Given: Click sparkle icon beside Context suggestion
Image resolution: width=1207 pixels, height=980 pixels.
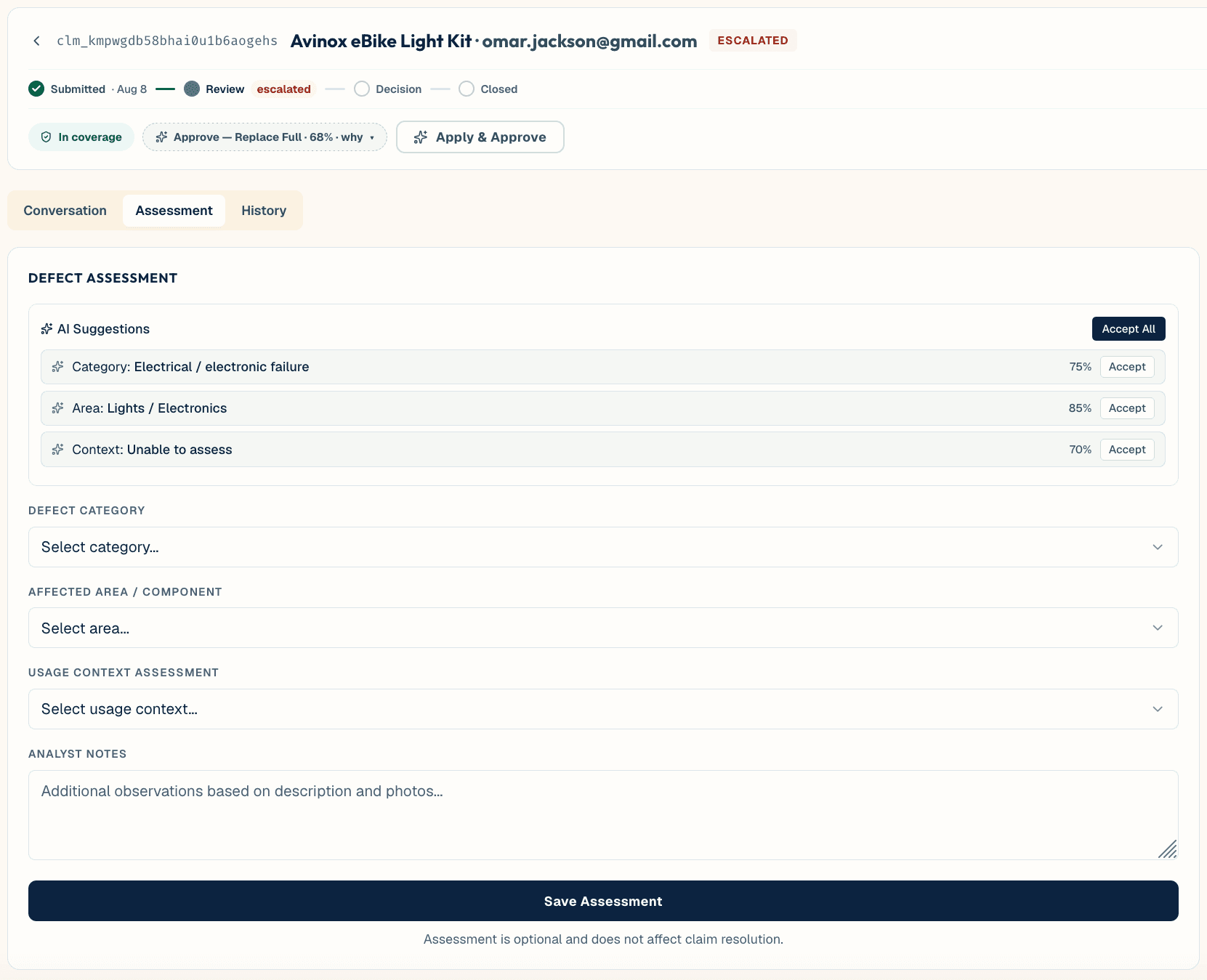Looking at the screenshot, I should (x=57, y=450).
